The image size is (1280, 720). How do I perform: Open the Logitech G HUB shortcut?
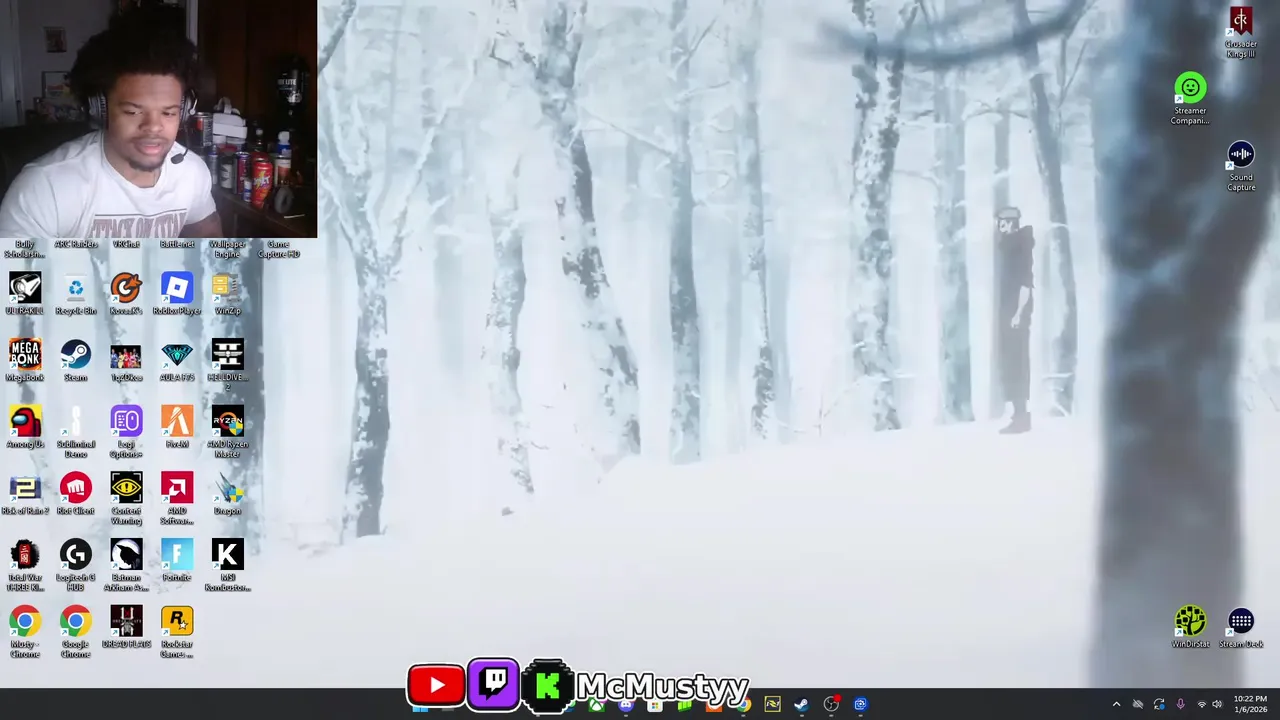[x=76, y=566]
